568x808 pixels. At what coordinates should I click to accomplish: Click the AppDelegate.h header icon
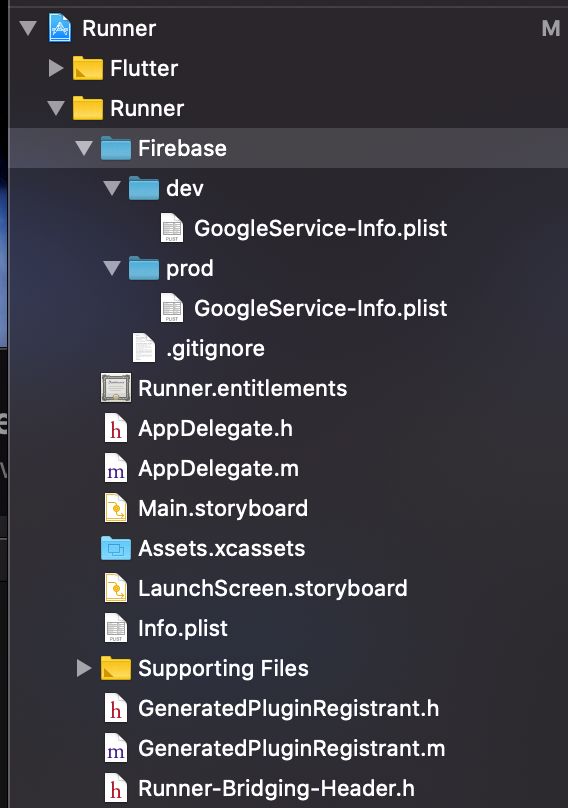[115, 428]
